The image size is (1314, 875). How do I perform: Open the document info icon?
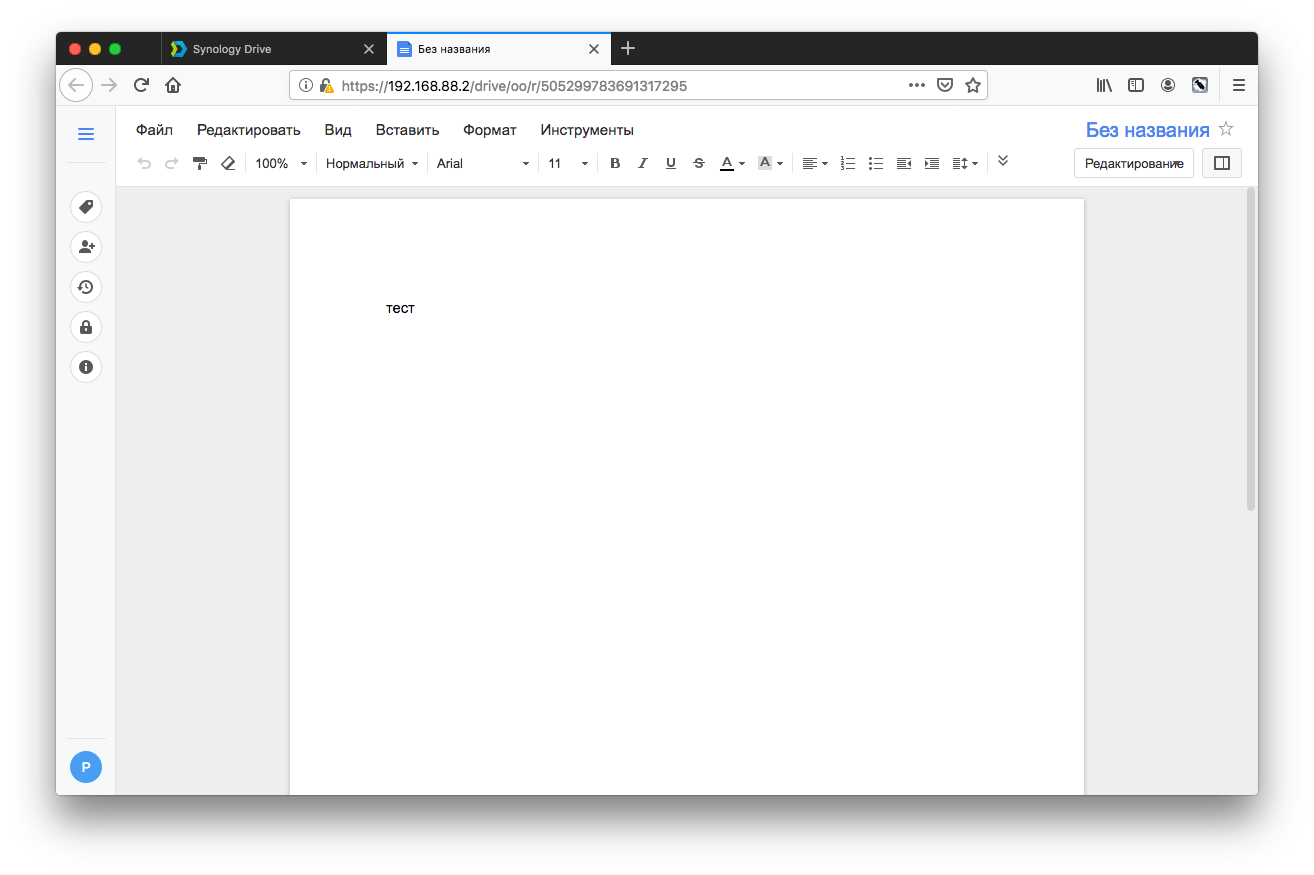tap(86, 367)
